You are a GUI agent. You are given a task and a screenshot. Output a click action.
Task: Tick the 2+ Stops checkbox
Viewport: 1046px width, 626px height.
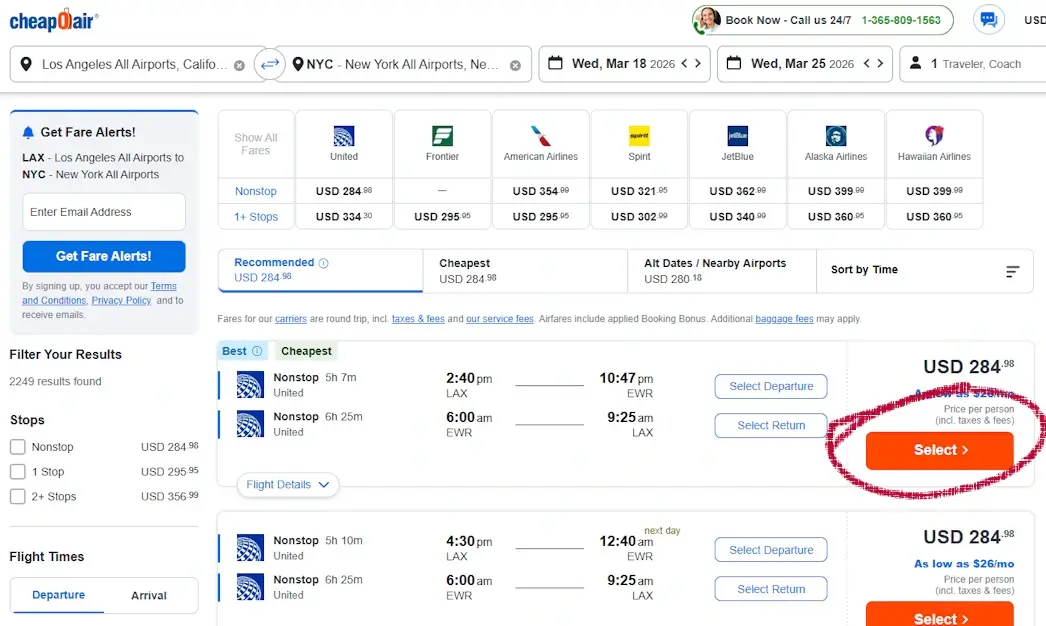tap(18, 496)
